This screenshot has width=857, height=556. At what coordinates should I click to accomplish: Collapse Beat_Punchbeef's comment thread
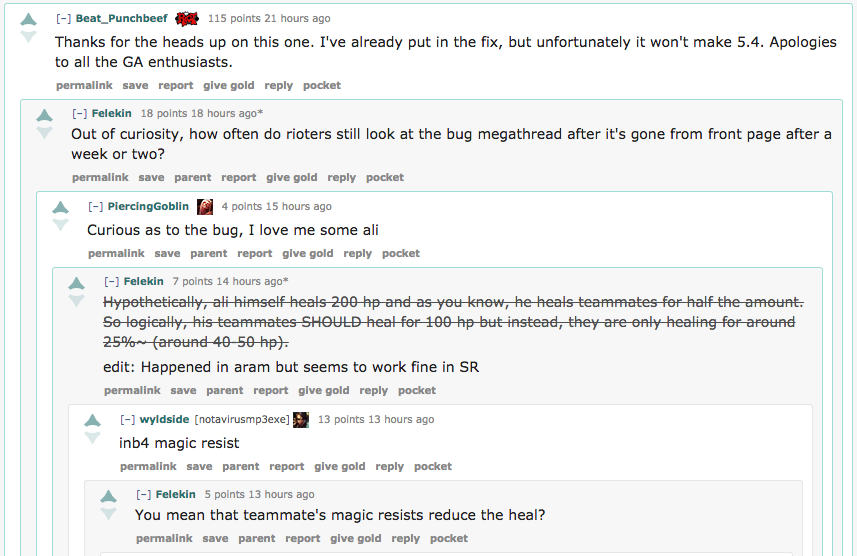pyautogui.click(x=63, y=19)
